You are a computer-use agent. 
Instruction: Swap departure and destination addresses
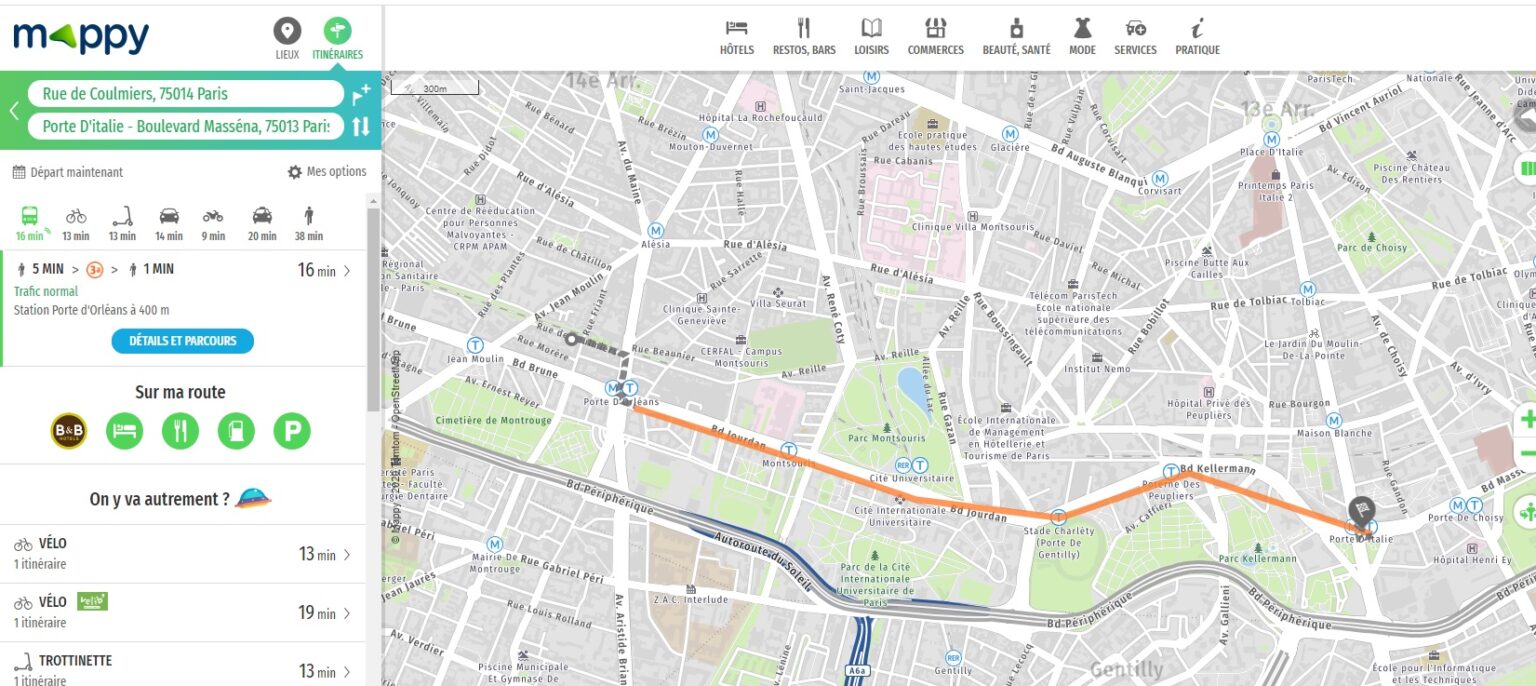click(x=361, y=126)
